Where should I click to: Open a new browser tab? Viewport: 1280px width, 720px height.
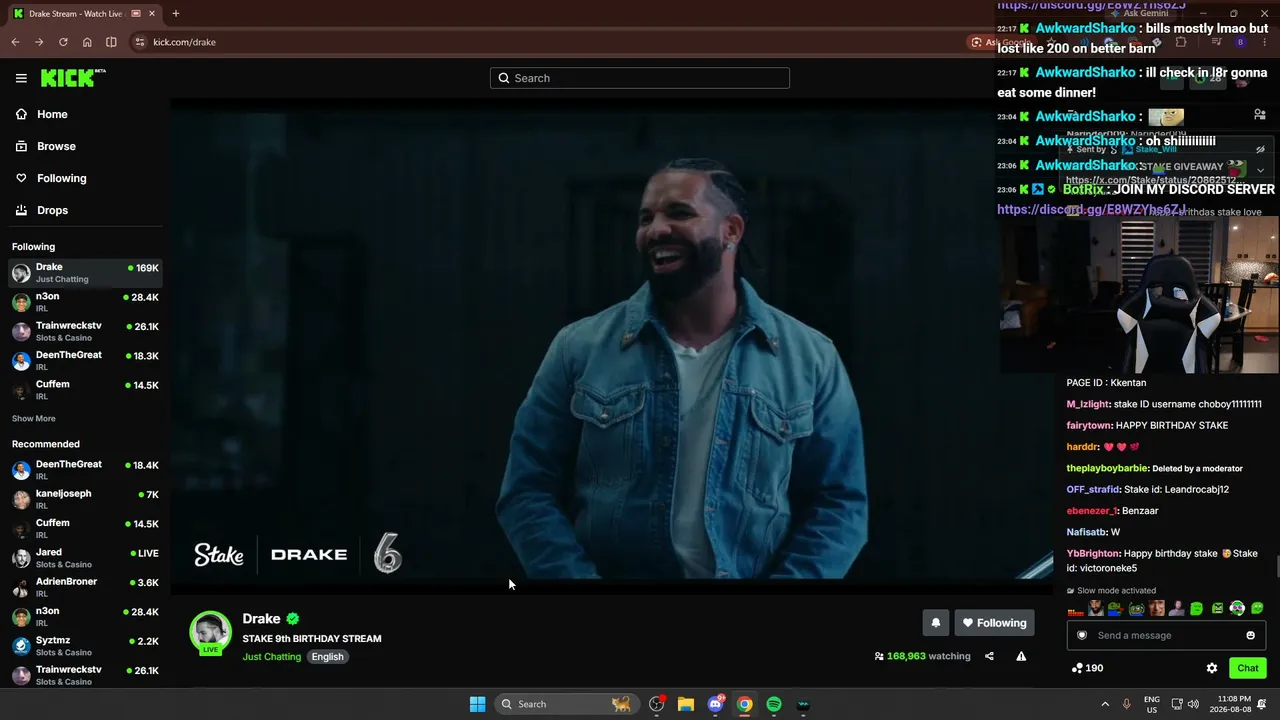point(175,13)
